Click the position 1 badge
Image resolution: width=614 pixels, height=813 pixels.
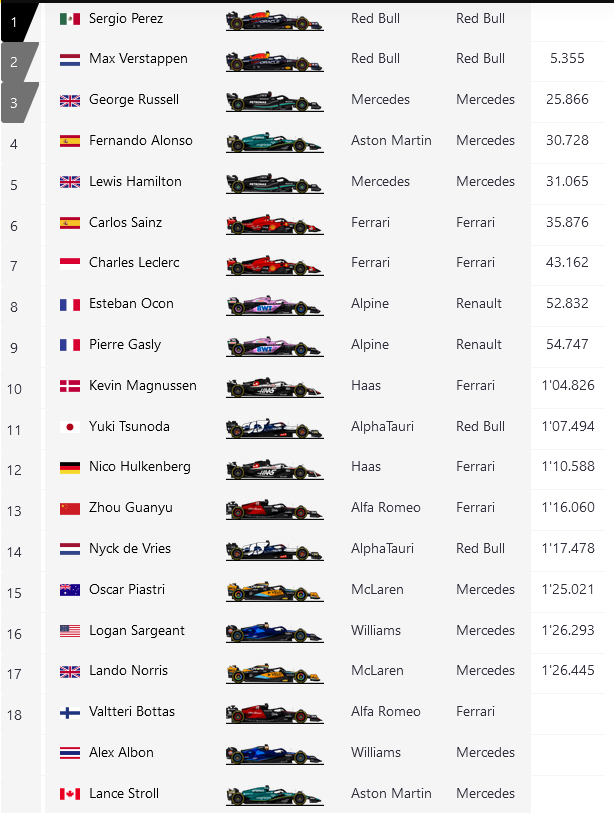15,20
